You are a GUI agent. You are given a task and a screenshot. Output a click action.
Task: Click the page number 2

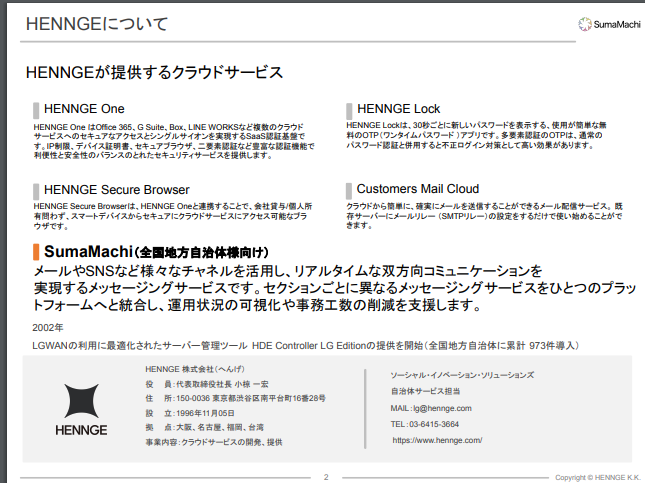point(326,477)
